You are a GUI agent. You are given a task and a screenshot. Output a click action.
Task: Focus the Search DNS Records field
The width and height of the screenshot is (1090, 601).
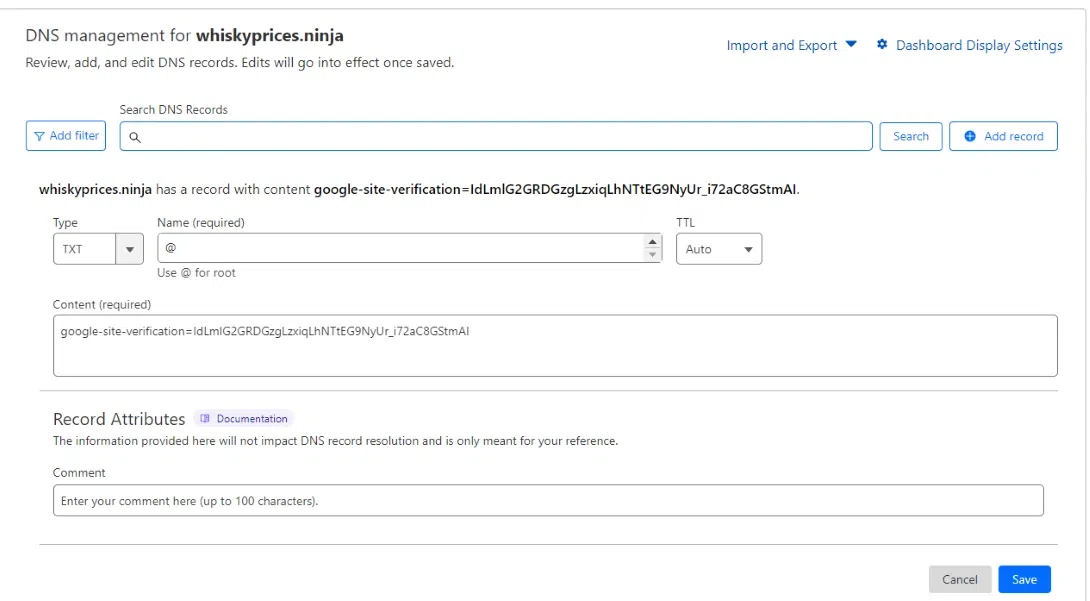tap(500, 137)
